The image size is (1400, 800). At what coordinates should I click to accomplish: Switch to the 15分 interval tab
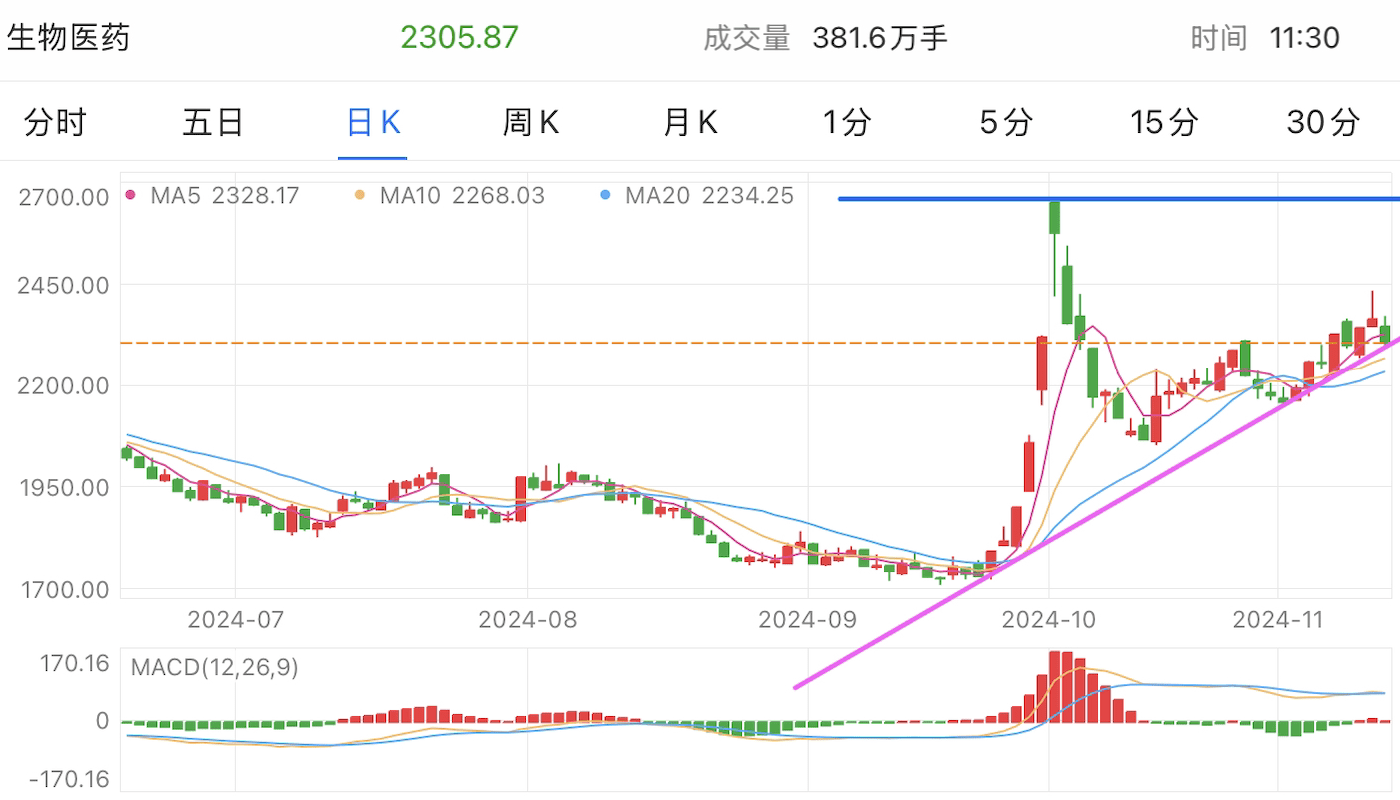[x=1164, y=123]
